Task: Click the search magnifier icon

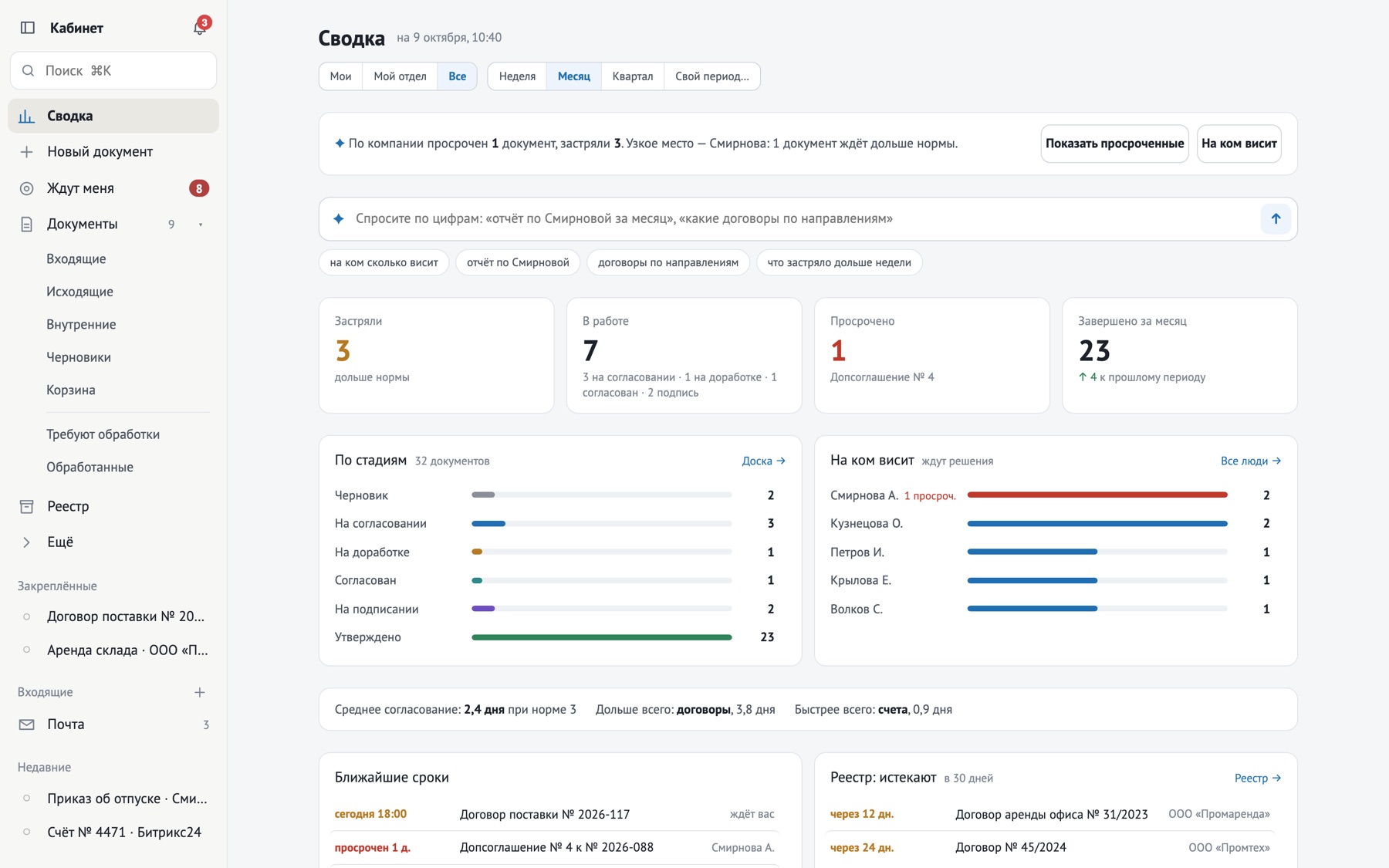Action: coord(28,71)
